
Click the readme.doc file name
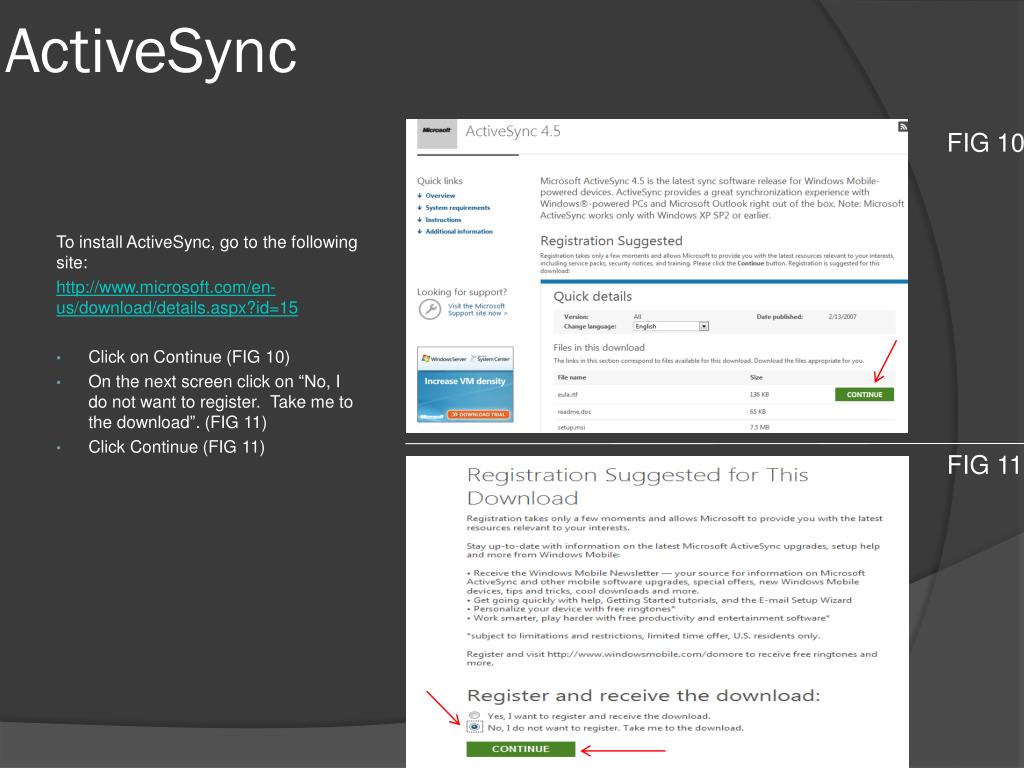tap(574, 411)
